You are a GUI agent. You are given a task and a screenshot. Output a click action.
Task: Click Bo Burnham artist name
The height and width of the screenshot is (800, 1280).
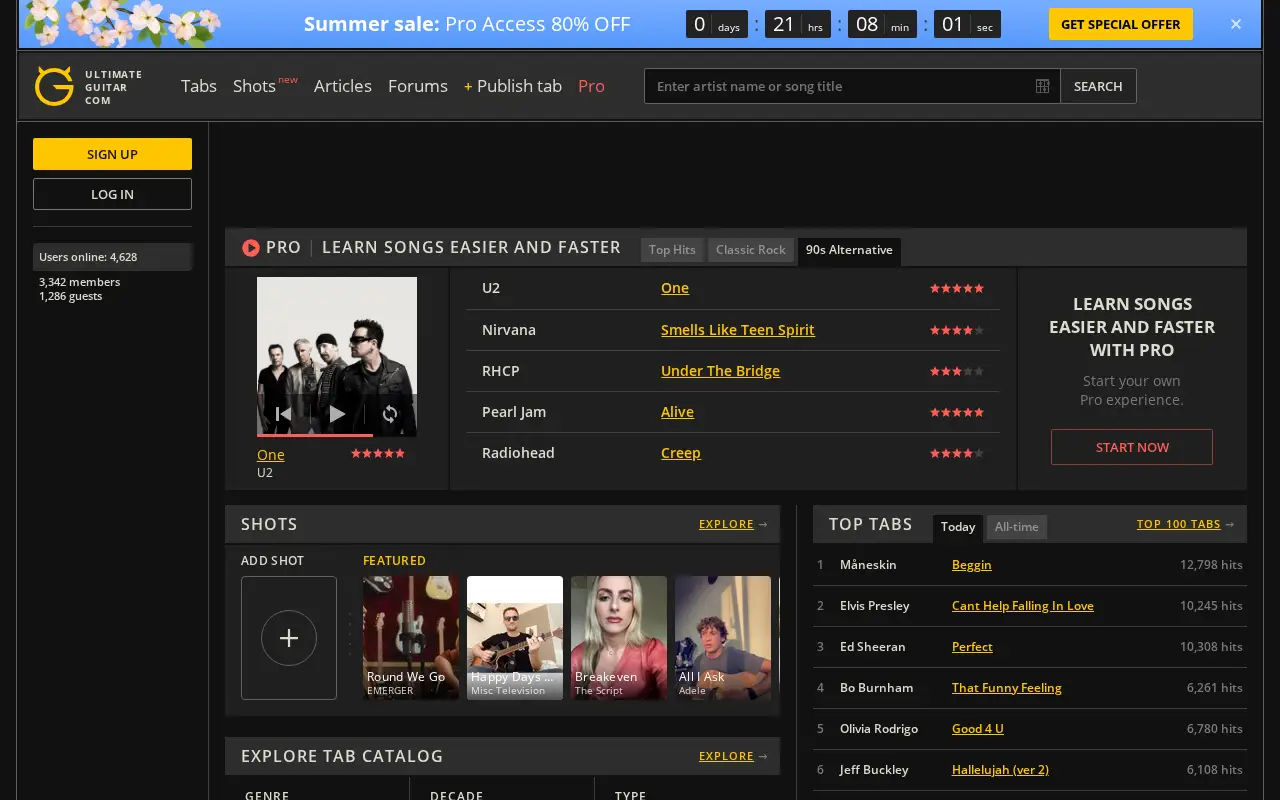pyautogui.click(x=877, y=688)
